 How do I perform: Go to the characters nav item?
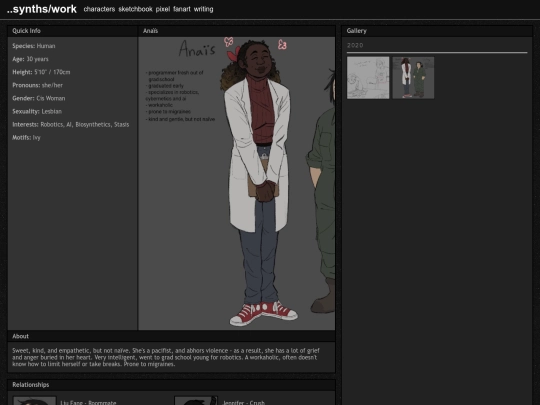coord(99,9)
